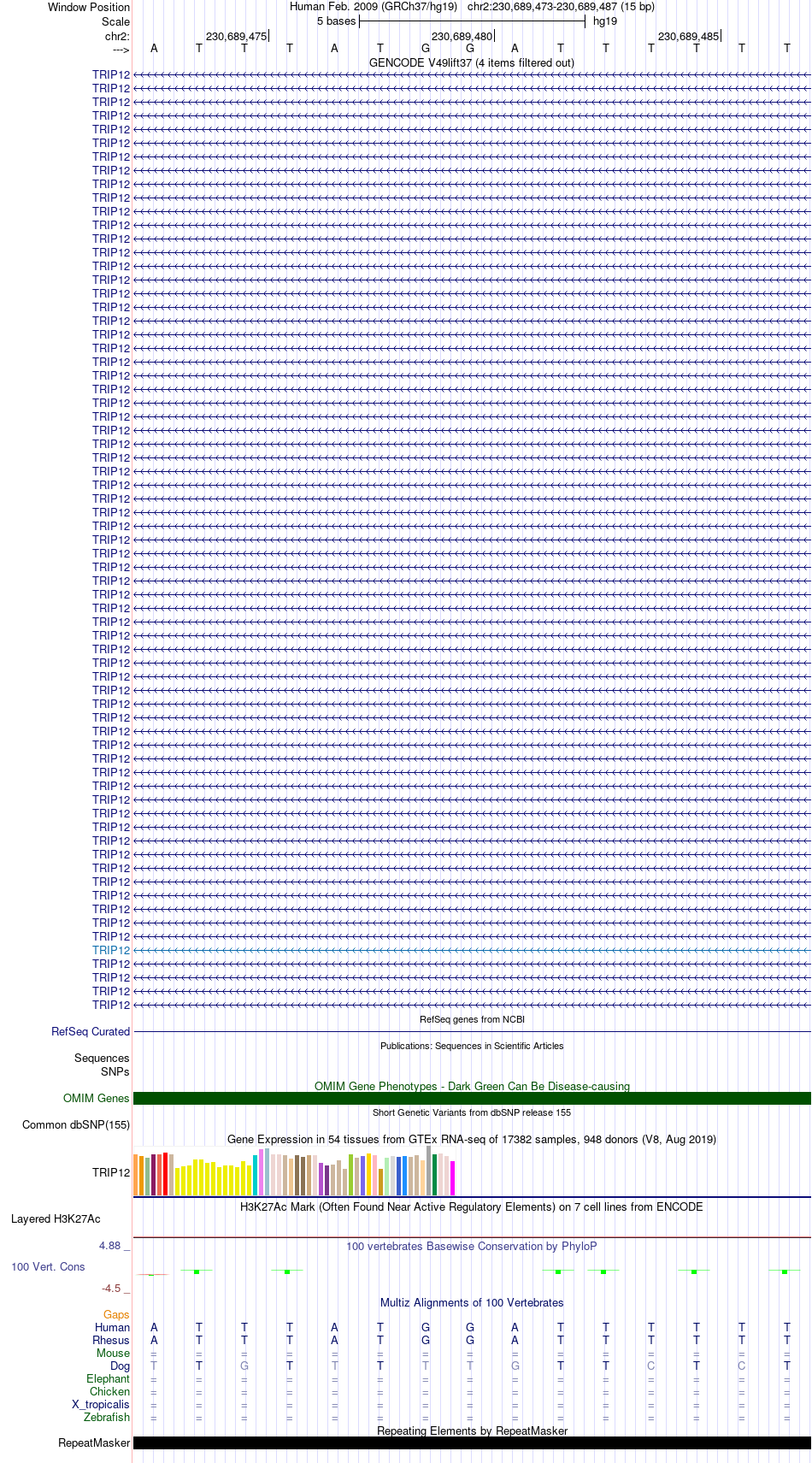The width and height of the screenshot is (812, 1463).
Task: Select the X_tropicalis alignment row label
Action: click(101, 1404)
